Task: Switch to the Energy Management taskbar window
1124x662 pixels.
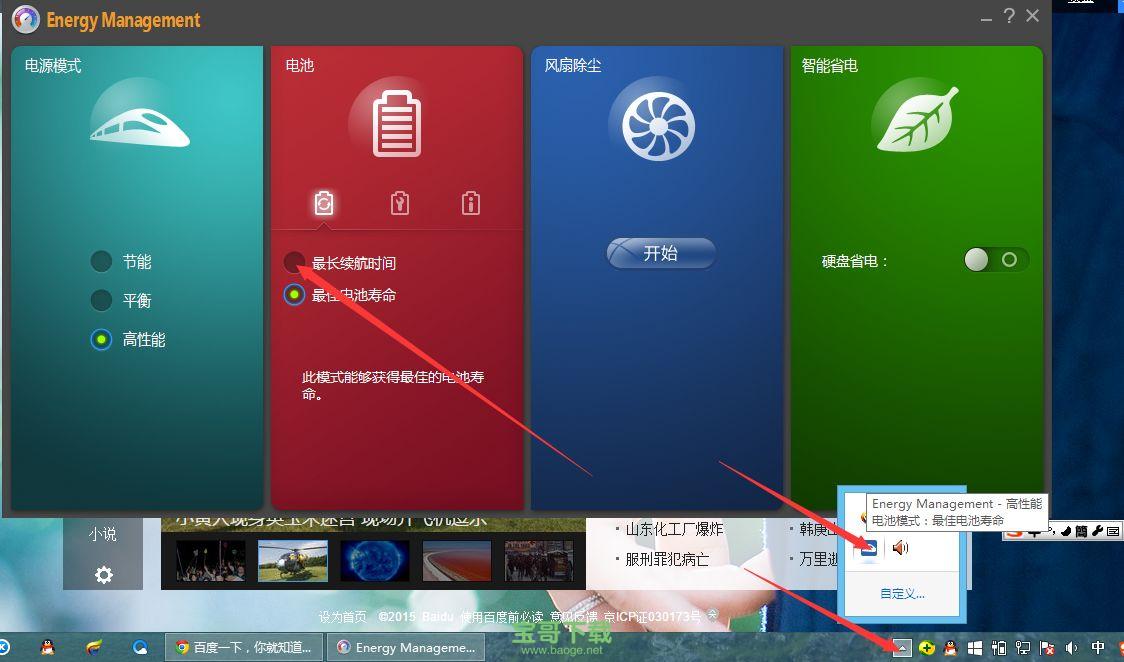Action: click(x=405, y=648)
